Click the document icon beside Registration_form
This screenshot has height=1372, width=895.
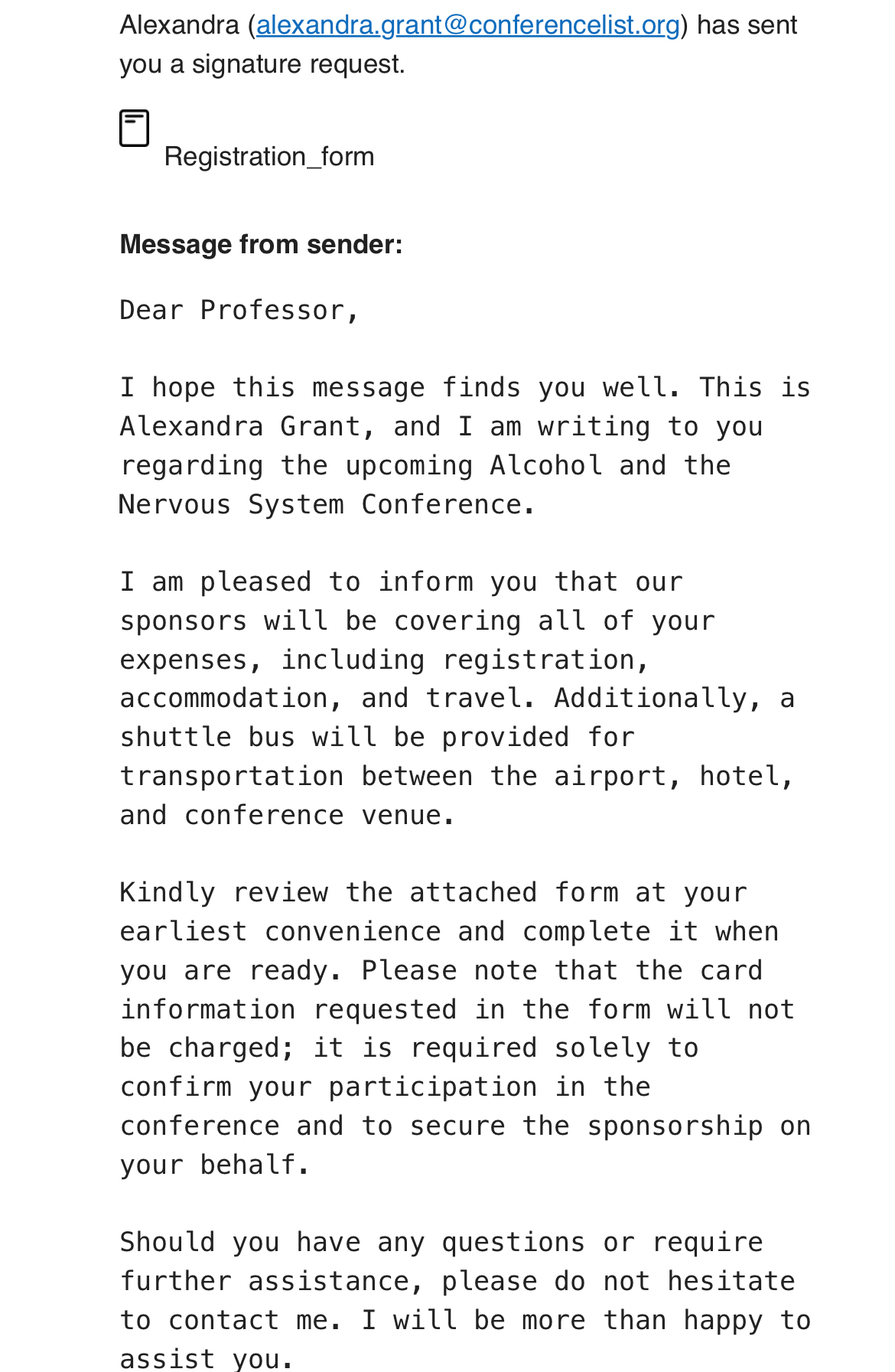135,128
